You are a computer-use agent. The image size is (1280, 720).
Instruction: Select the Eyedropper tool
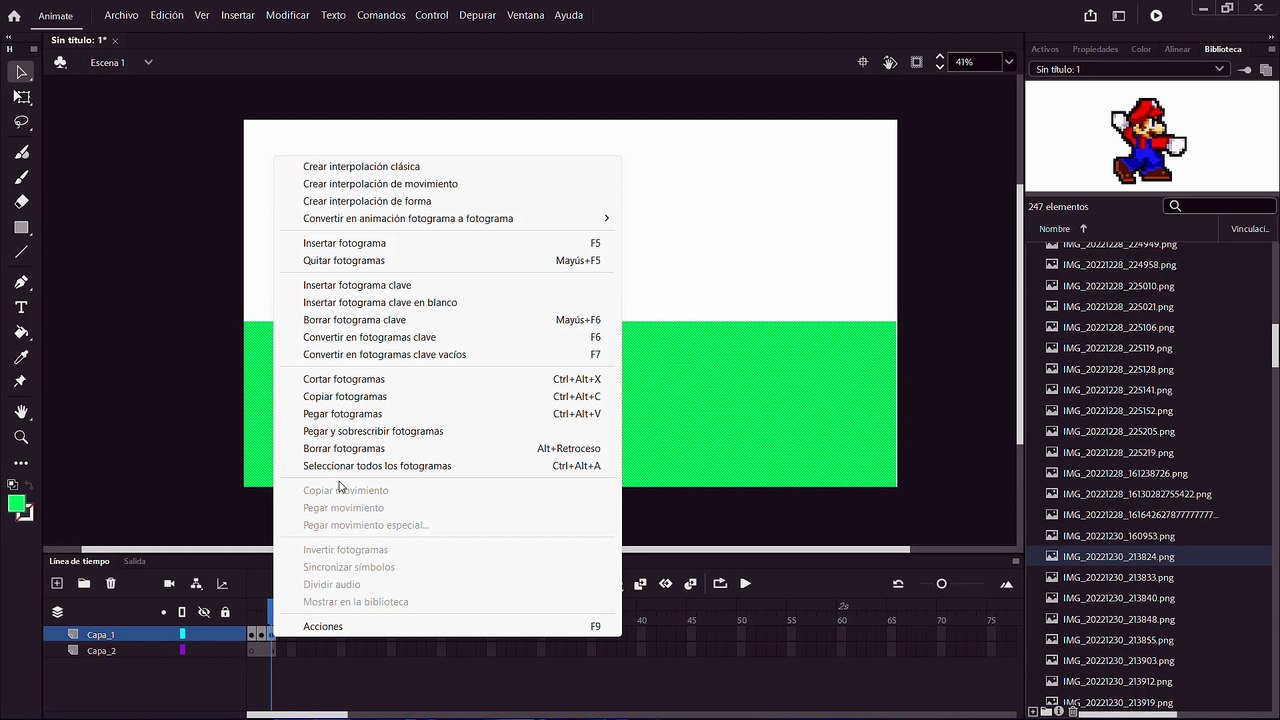21,357
